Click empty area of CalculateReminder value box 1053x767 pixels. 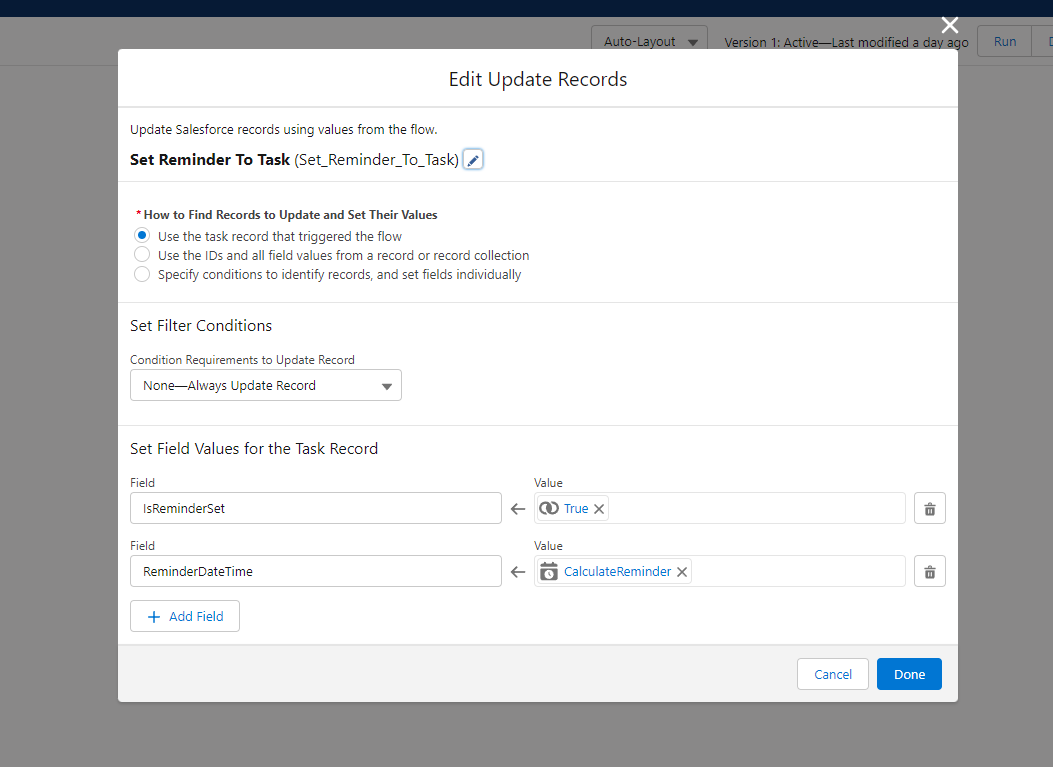[x=800, y=572]
